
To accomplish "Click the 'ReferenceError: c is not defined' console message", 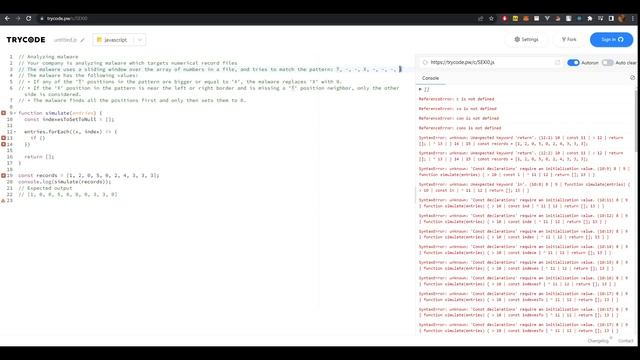I will click(456, 99).
